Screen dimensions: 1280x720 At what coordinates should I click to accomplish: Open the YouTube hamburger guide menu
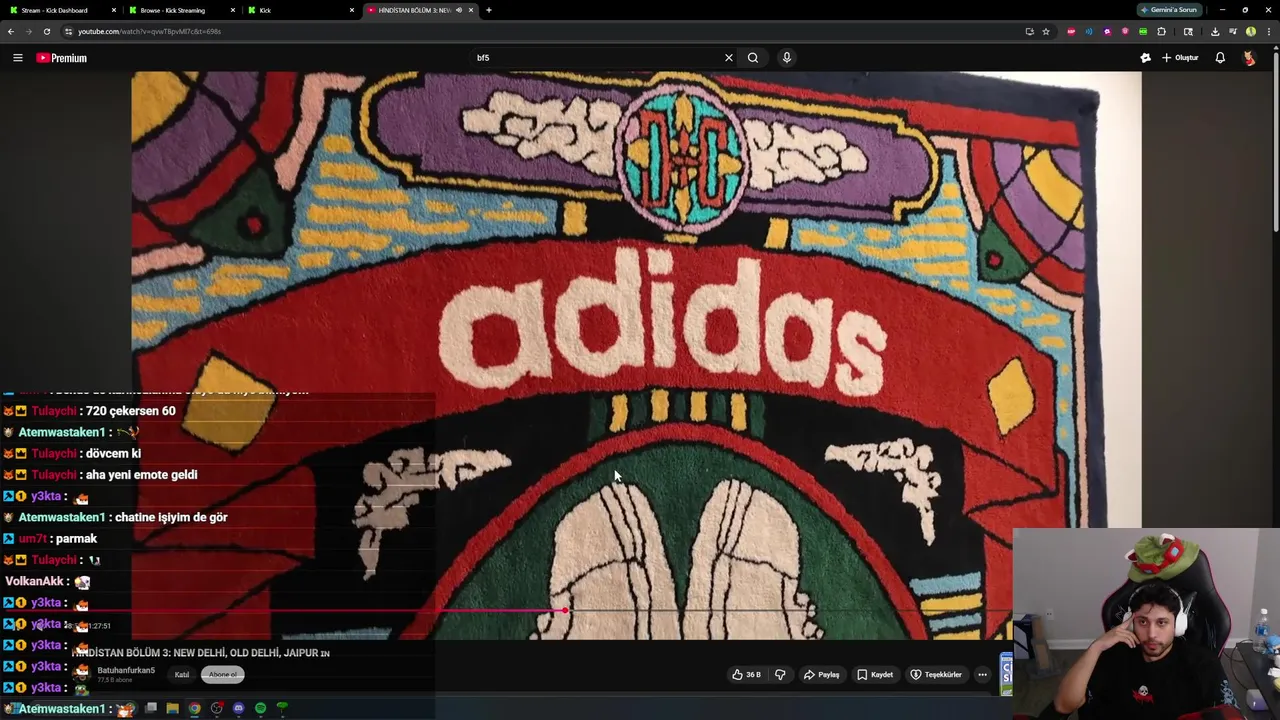[17, 58]
